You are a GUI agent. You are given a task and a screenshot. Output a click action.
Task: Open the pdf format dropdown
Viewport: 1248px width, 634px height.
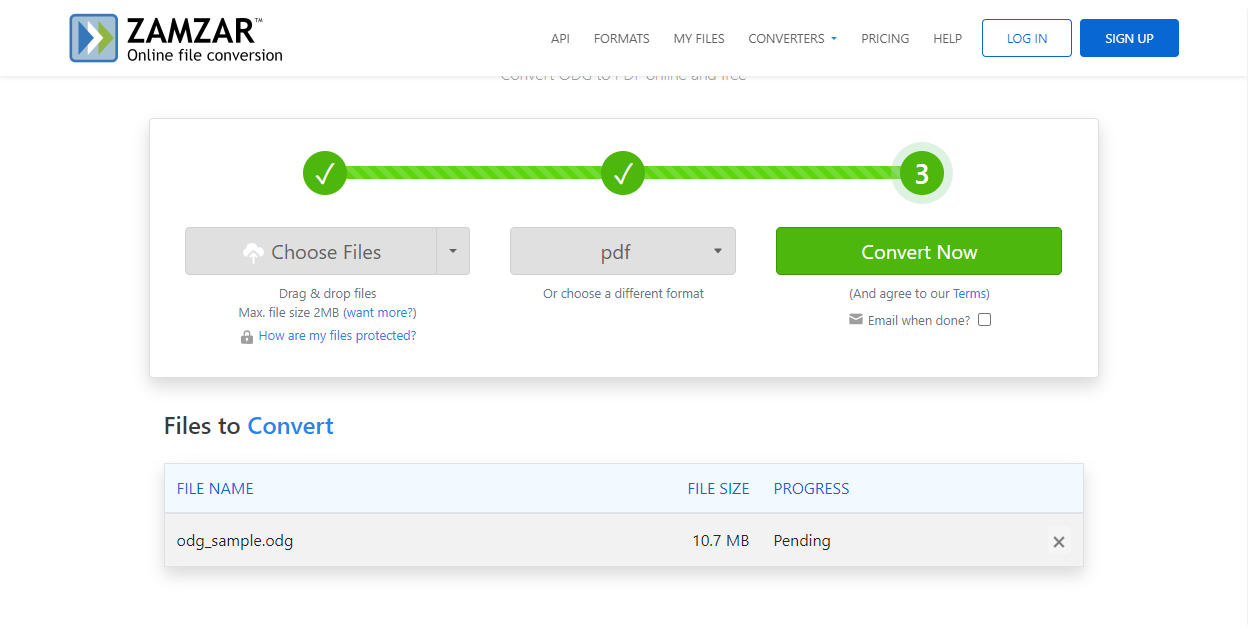[623, 251]
